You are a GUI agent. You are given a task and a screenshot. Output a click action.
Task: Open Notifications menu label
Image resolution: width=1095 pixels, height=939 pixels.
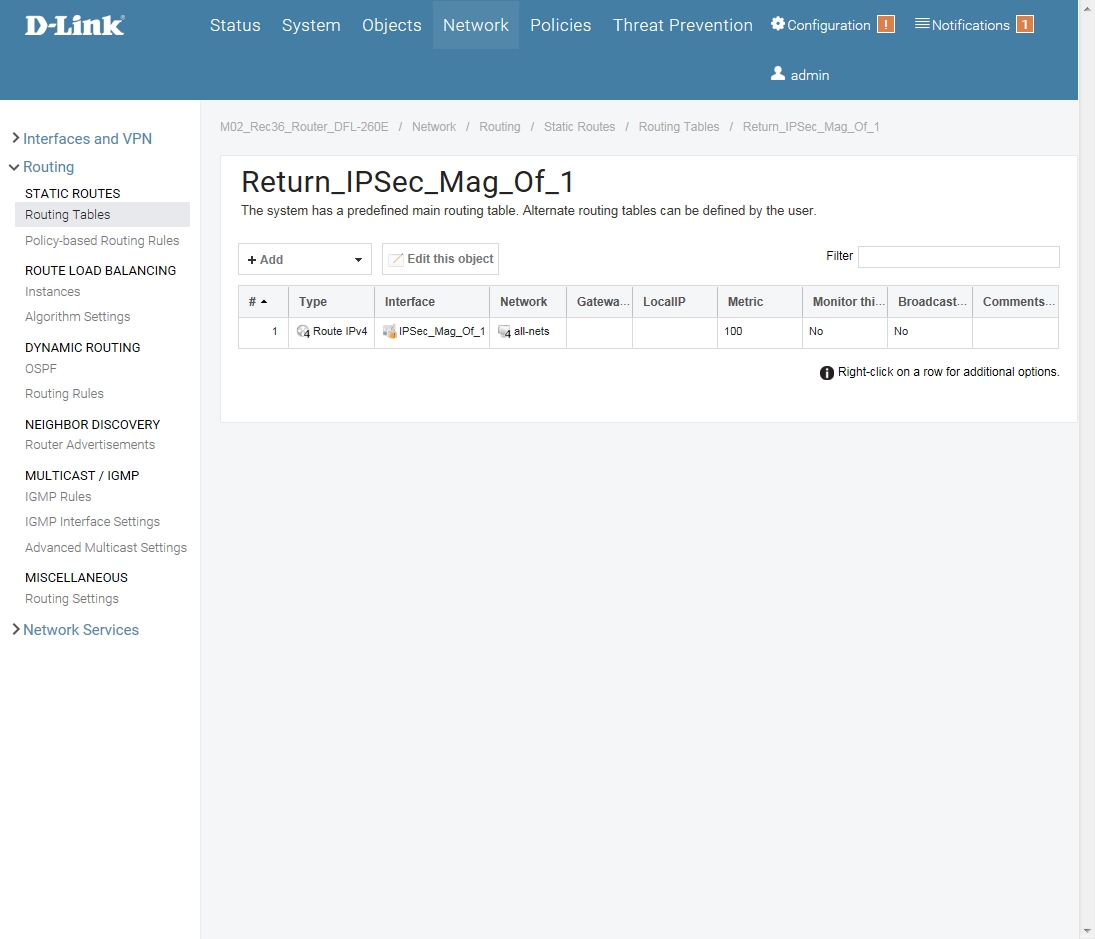[x=970, y=25]
